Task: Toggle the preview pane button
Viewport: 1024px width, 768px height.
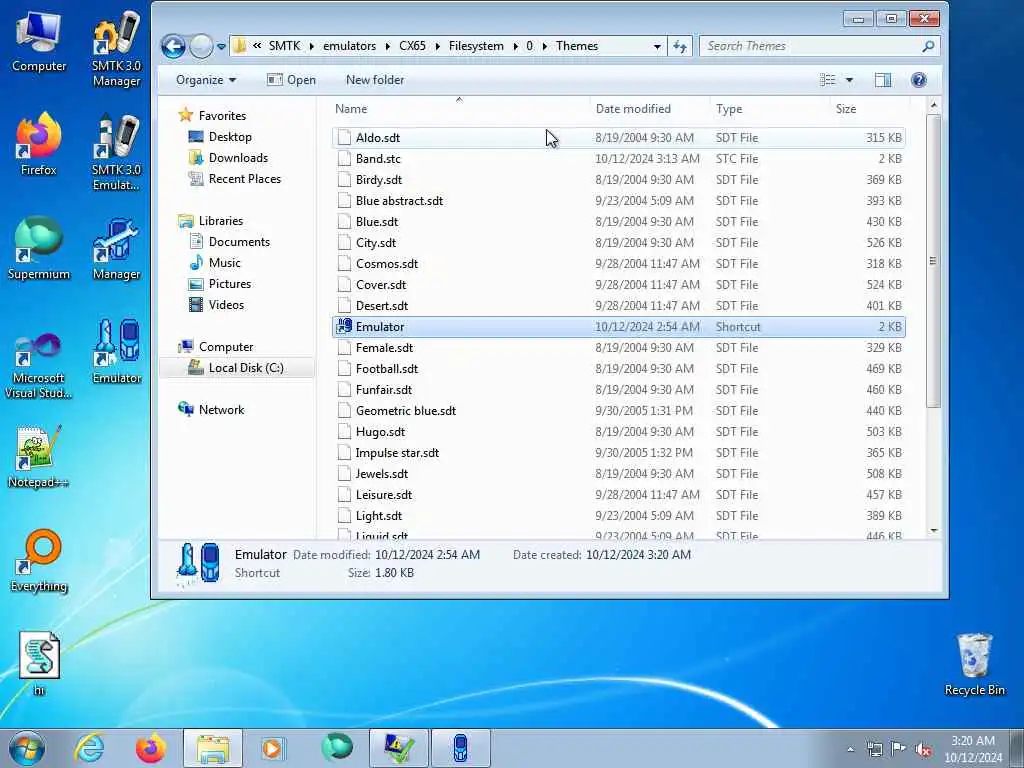Action: [x=883, y=80]
